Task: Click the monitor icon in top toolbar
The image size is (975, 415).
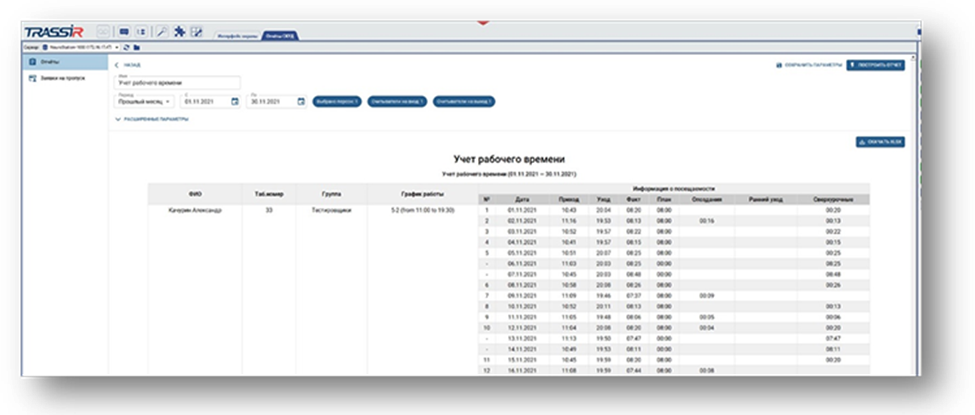Action: 124,32
